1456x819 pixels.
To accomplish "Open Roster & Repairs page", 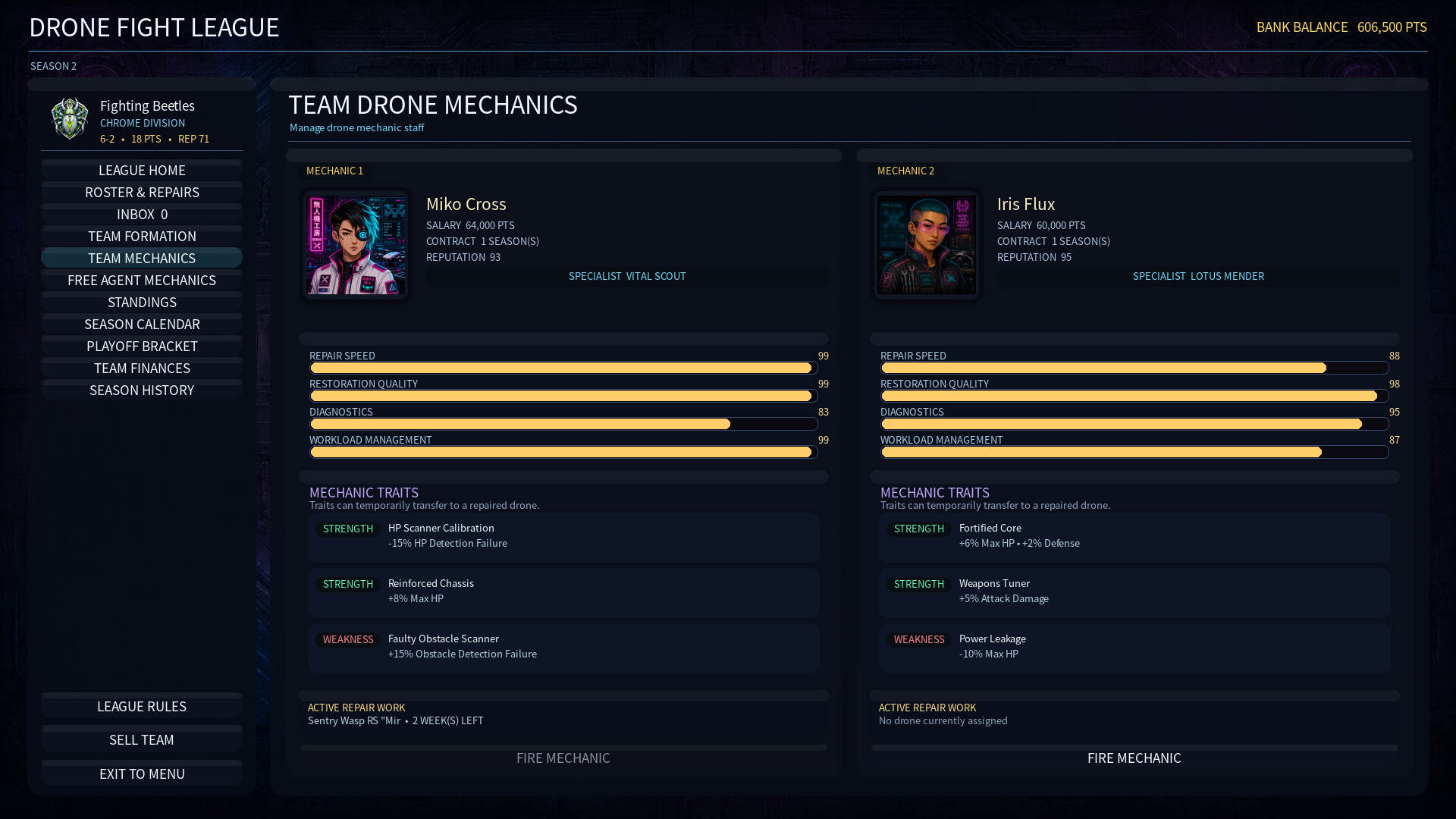I will tap(142, 192).
